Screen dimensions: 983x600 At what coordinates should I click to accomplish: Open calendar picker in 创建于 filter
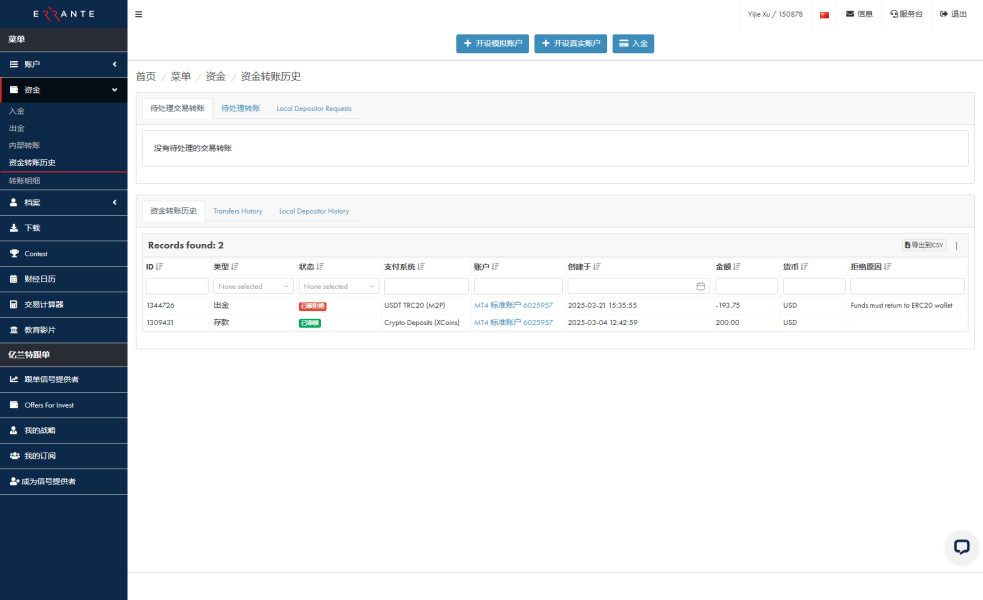(701, 286)
